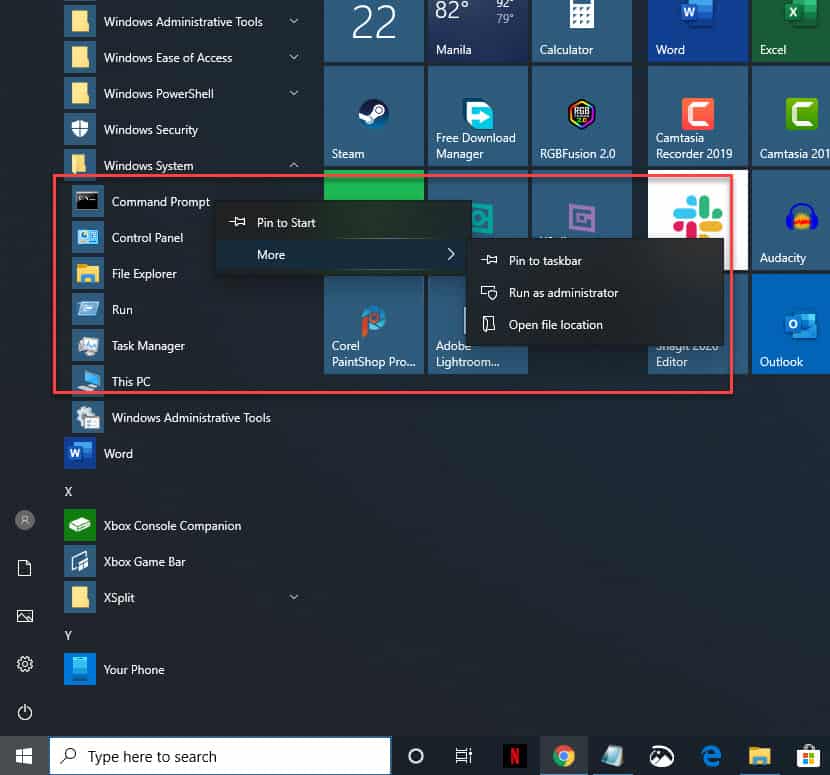830x775 pixels.
Task: Expand Windows PowerShell folder chevron
Action: coord(294,93)
